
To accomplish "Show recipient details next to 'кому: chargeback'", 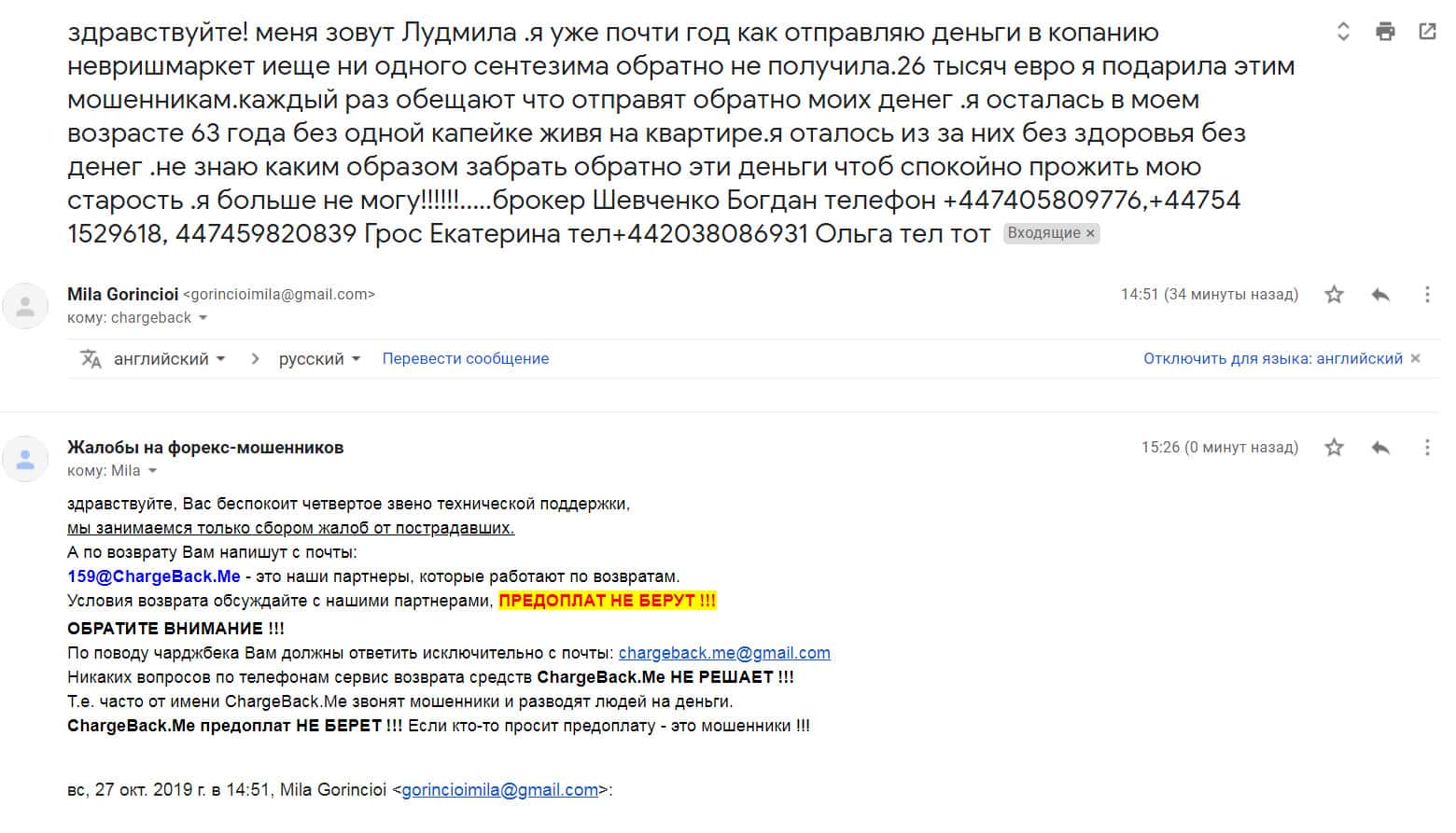I will pyautogui.click(x=203, y=318).
